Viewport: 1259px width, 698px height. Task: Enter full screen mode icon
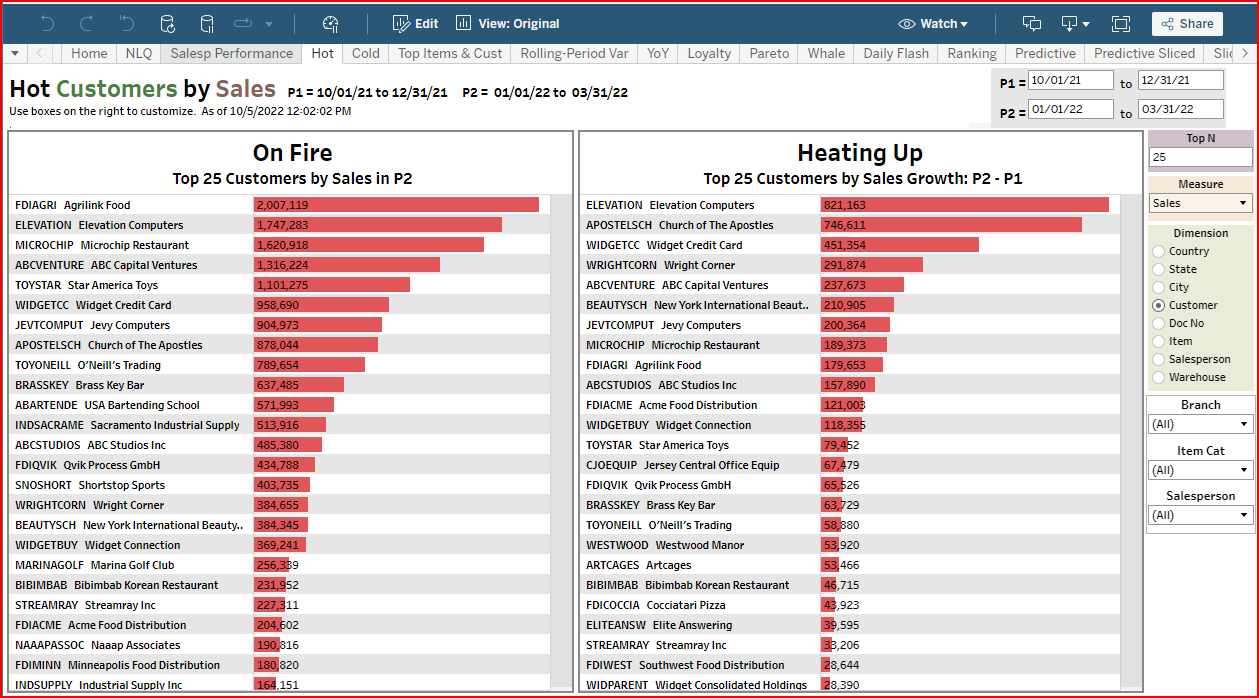point(1120,24)
